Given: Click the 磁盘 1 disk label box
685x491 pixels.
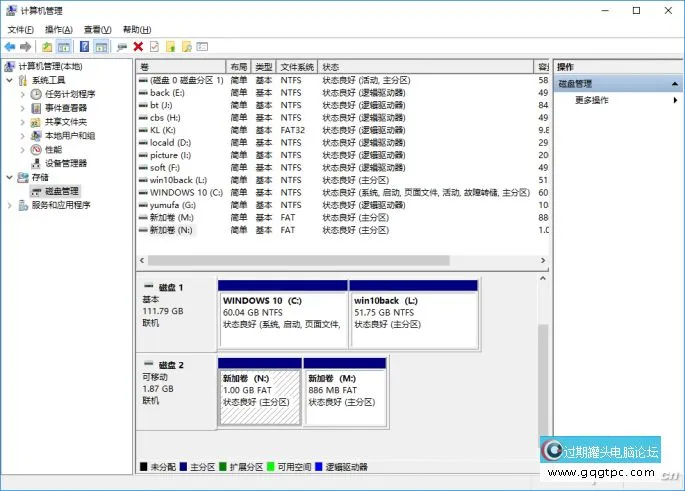Looking at the screenshot, I should coord(176,314).
